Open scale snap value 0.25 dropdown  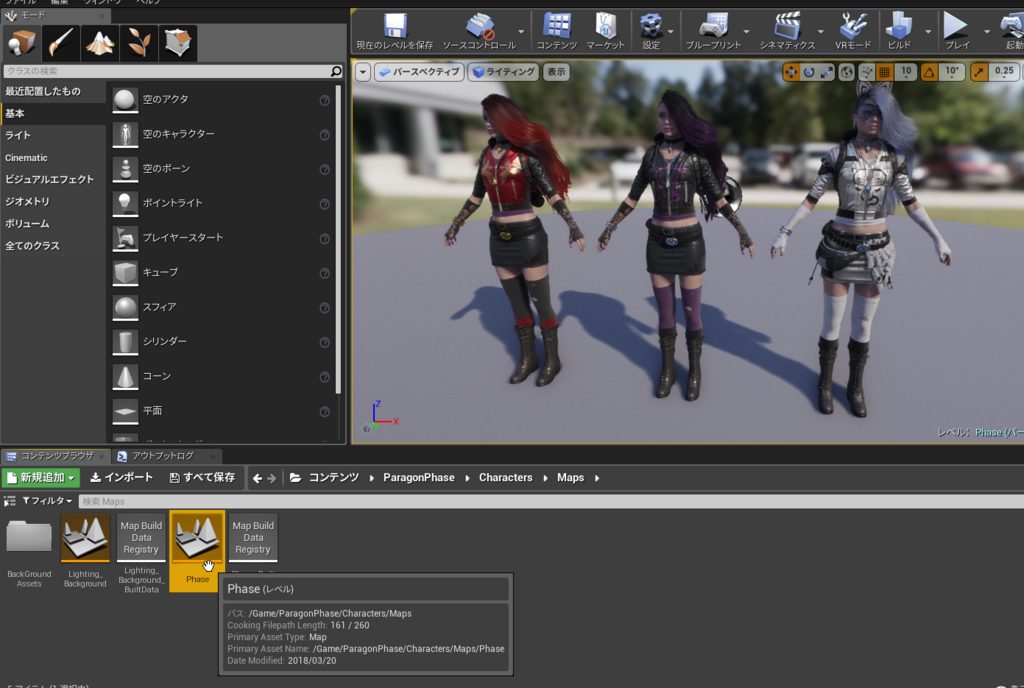(1004, 72)
